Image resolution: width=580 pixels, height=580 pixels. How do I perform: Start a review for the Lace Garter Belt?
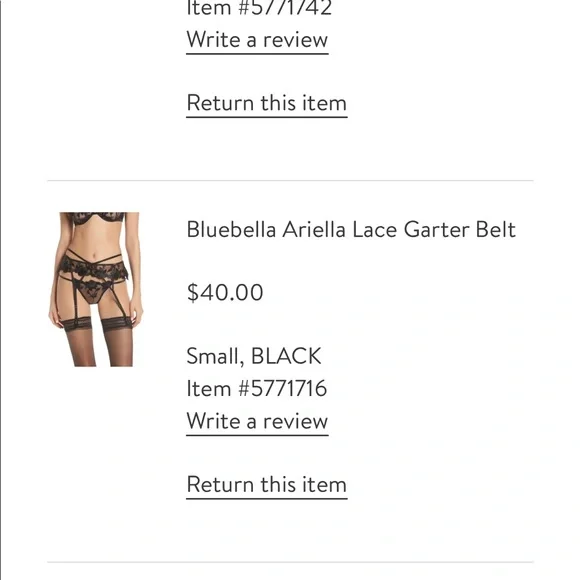pyautogui.click(x=257, y=422)
